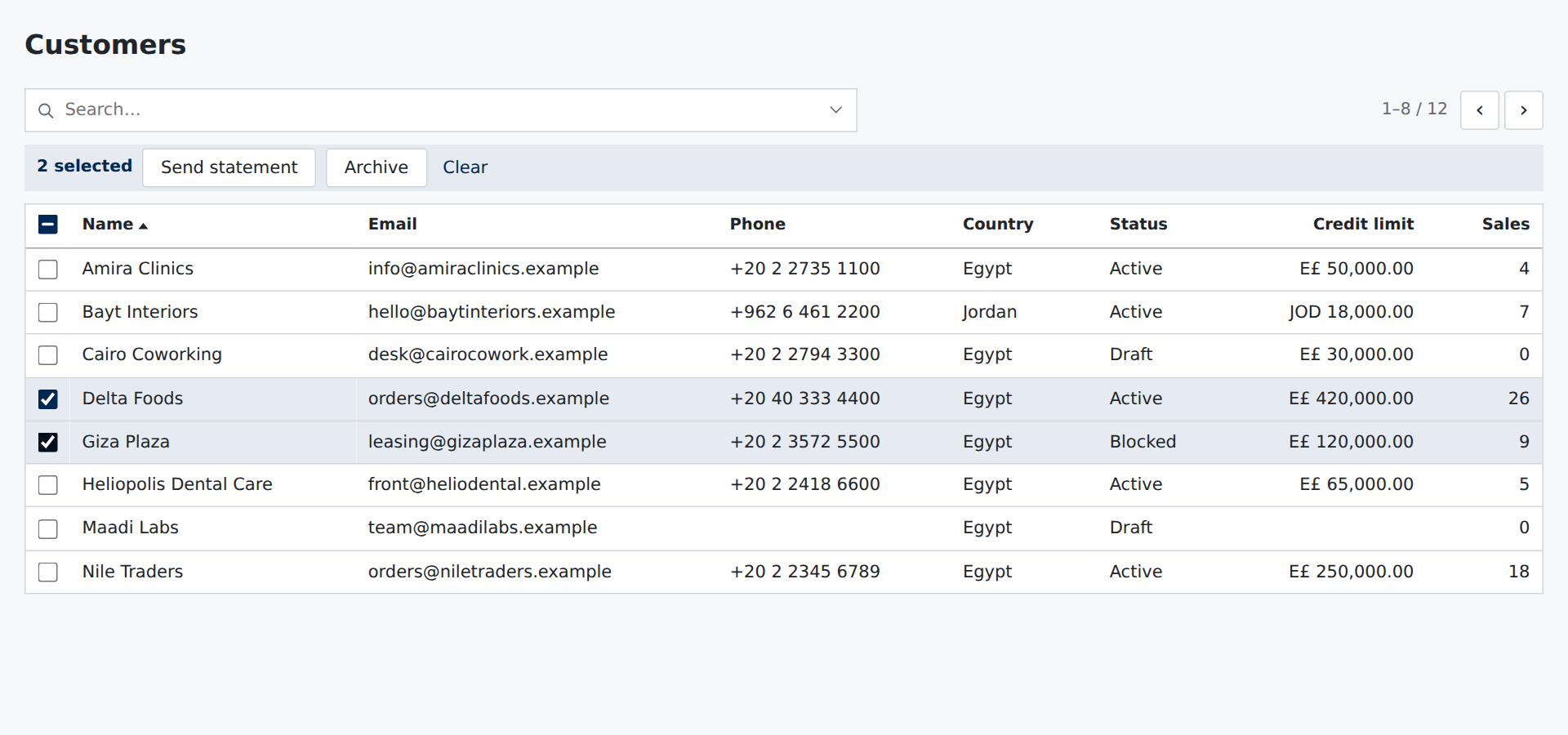This screenshot has height=735, width=1568.
Task: Click the Jordan country cell
Action: [x=989, y=312]
